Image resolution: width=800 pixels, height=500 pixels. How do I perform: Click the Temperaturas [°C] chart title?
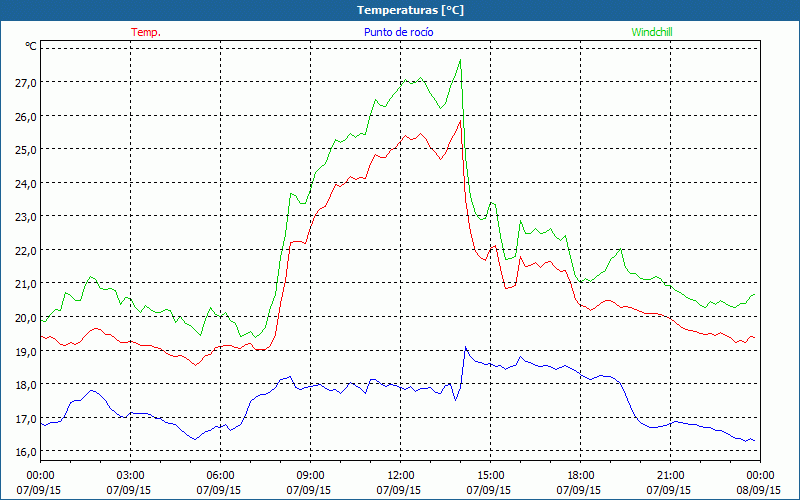click(x=410, y=10)
